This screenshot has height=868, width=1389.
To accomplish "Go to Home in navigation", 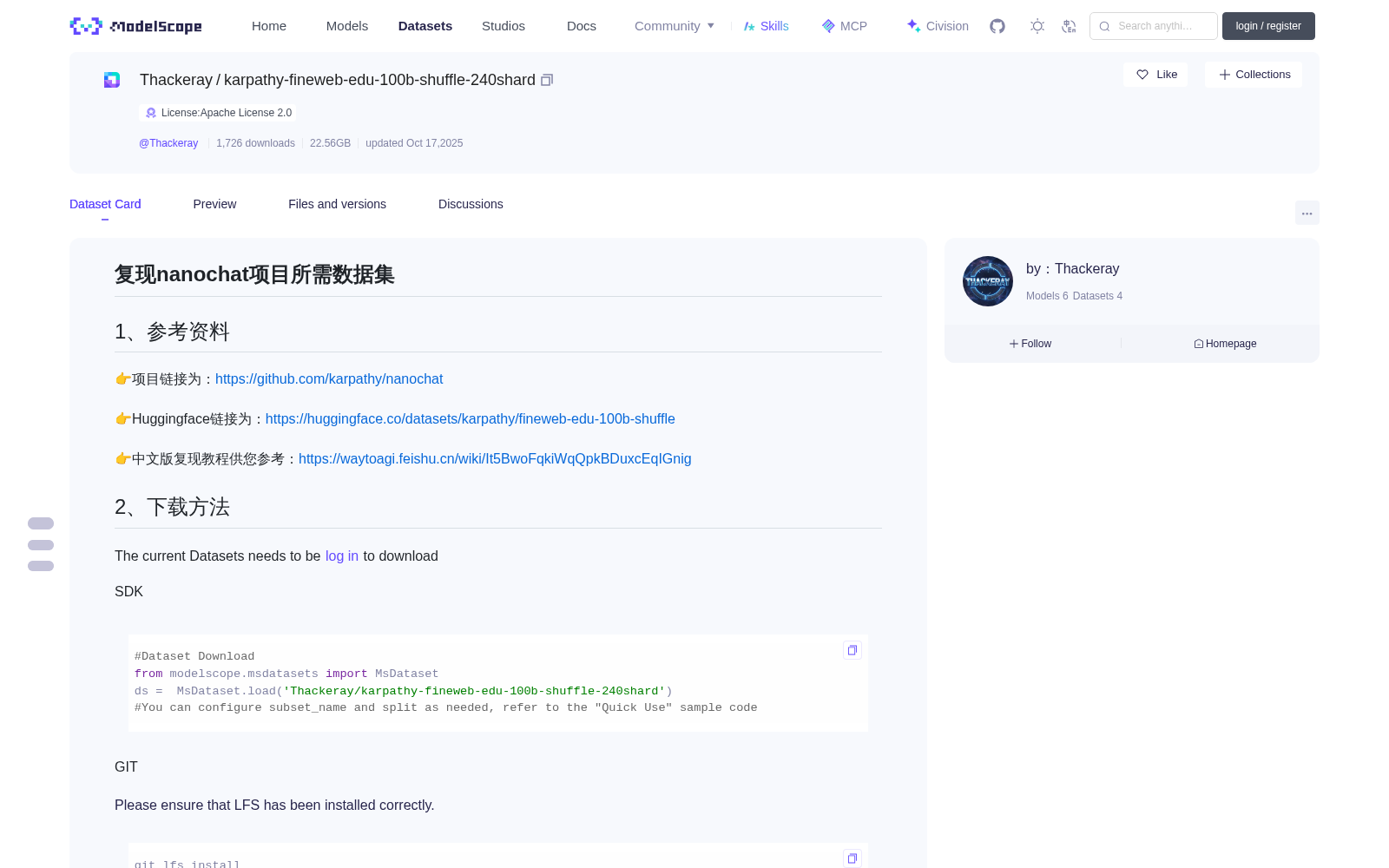I will (x=269, y=26).
